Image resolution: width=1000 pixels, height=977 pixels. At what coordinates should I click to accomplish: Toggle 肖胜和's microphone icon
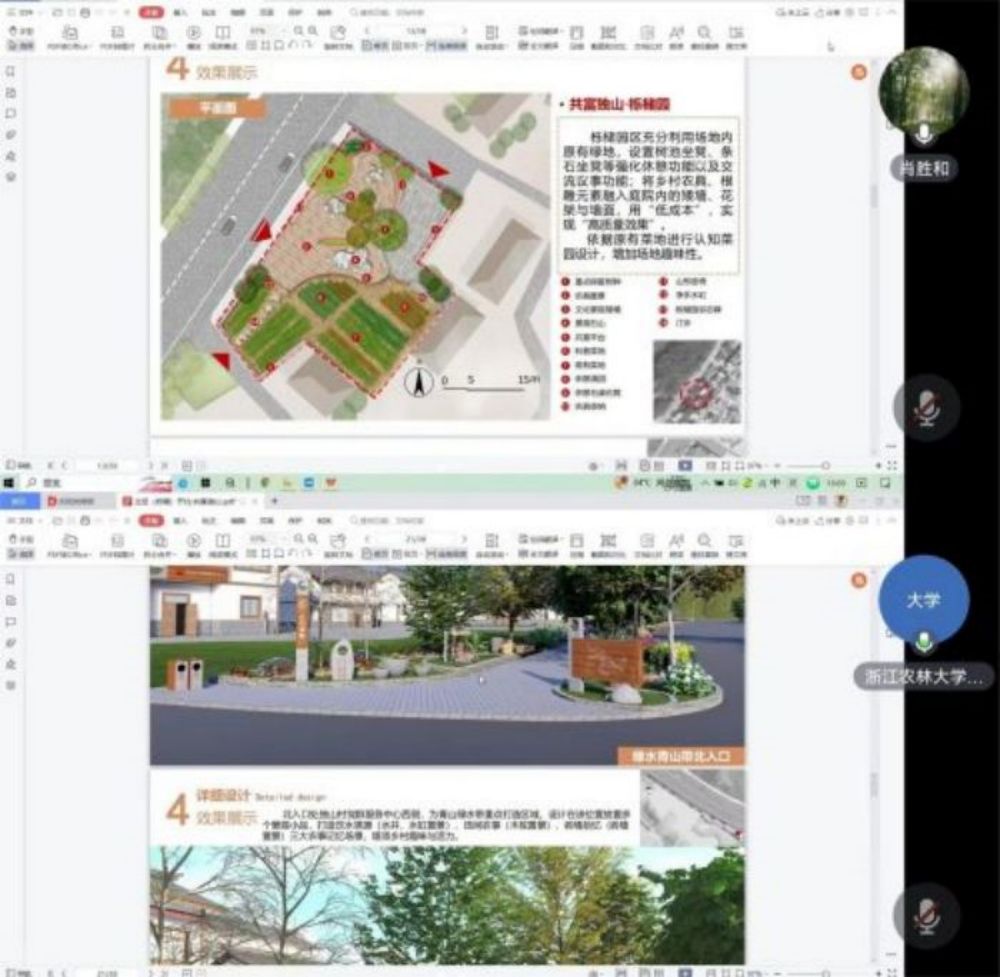pos(924,133)
